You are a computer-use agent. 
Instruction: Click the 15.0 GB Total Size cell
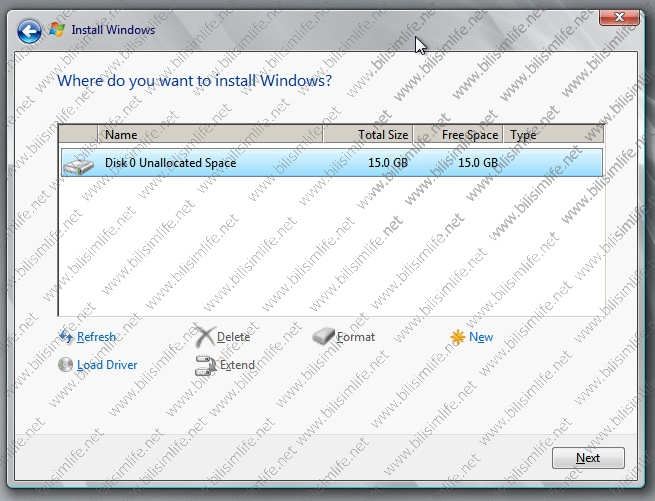(x=388, y=163)
